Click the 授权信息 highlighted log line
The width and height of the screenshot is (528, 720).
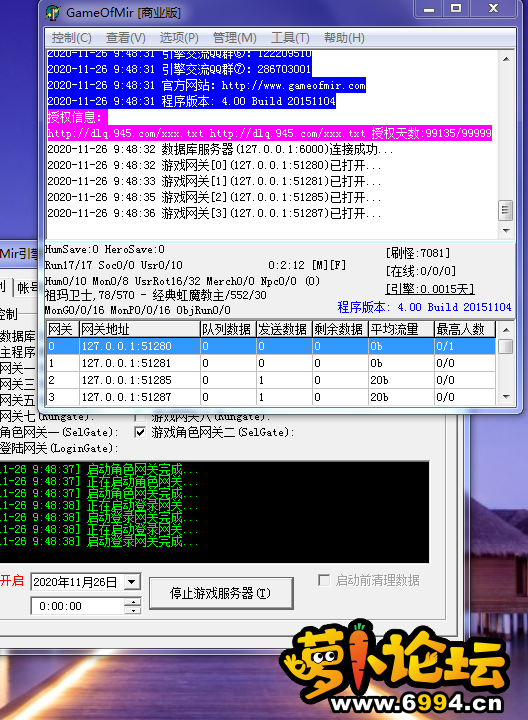click(x=77, y=117)
